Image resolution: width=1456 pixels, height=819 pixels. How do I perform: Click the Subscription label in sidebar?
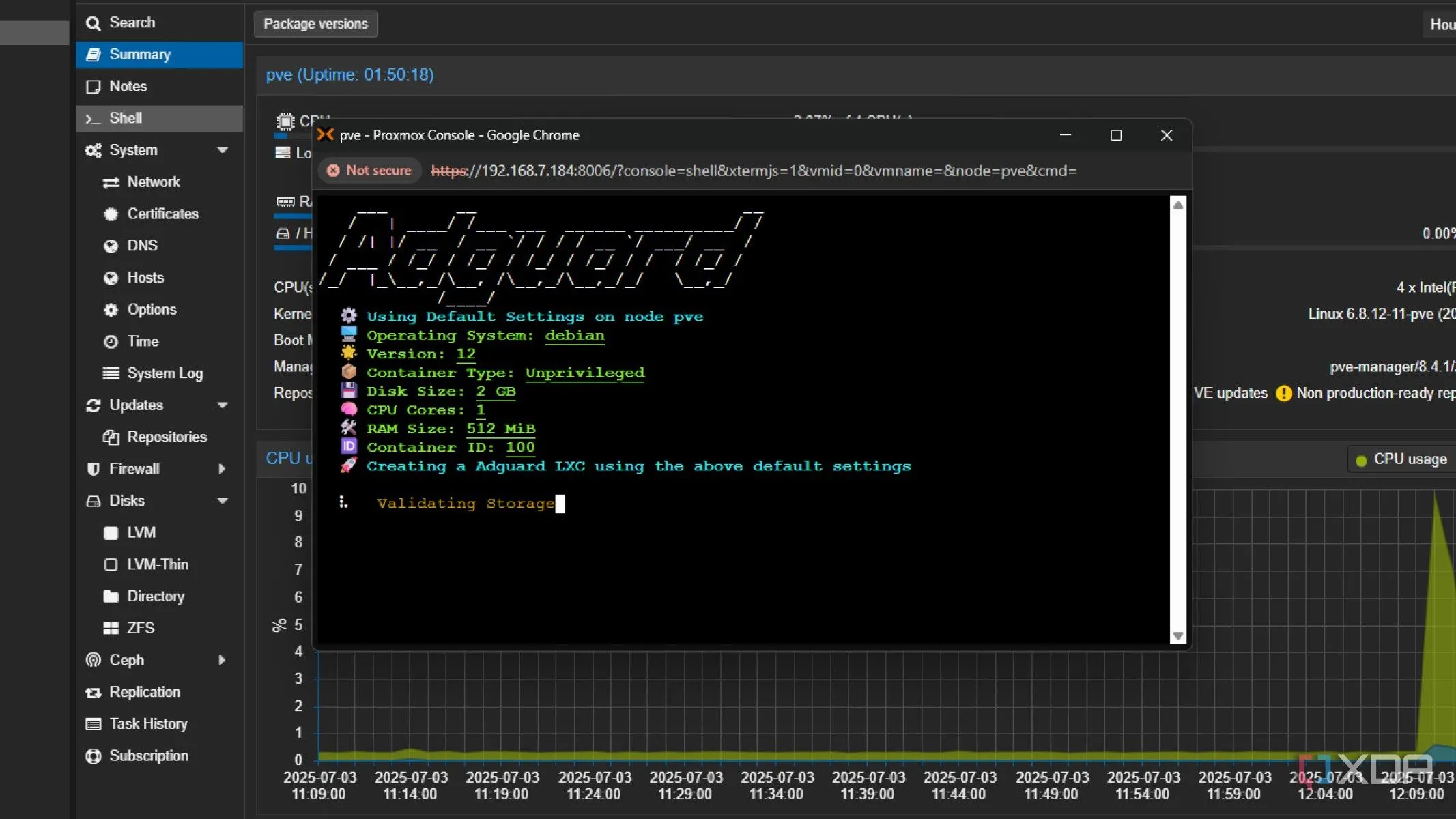click(x=149, y=756)
